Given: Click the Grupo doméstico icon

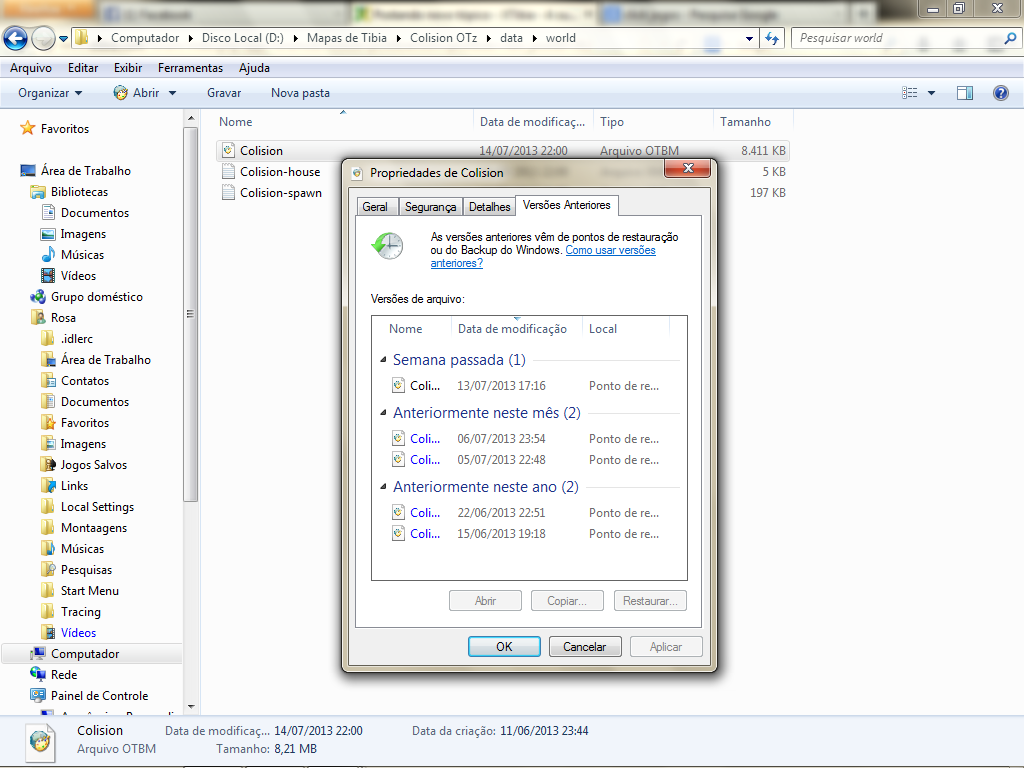Looking at the screenshot, I should pos(38,296).
